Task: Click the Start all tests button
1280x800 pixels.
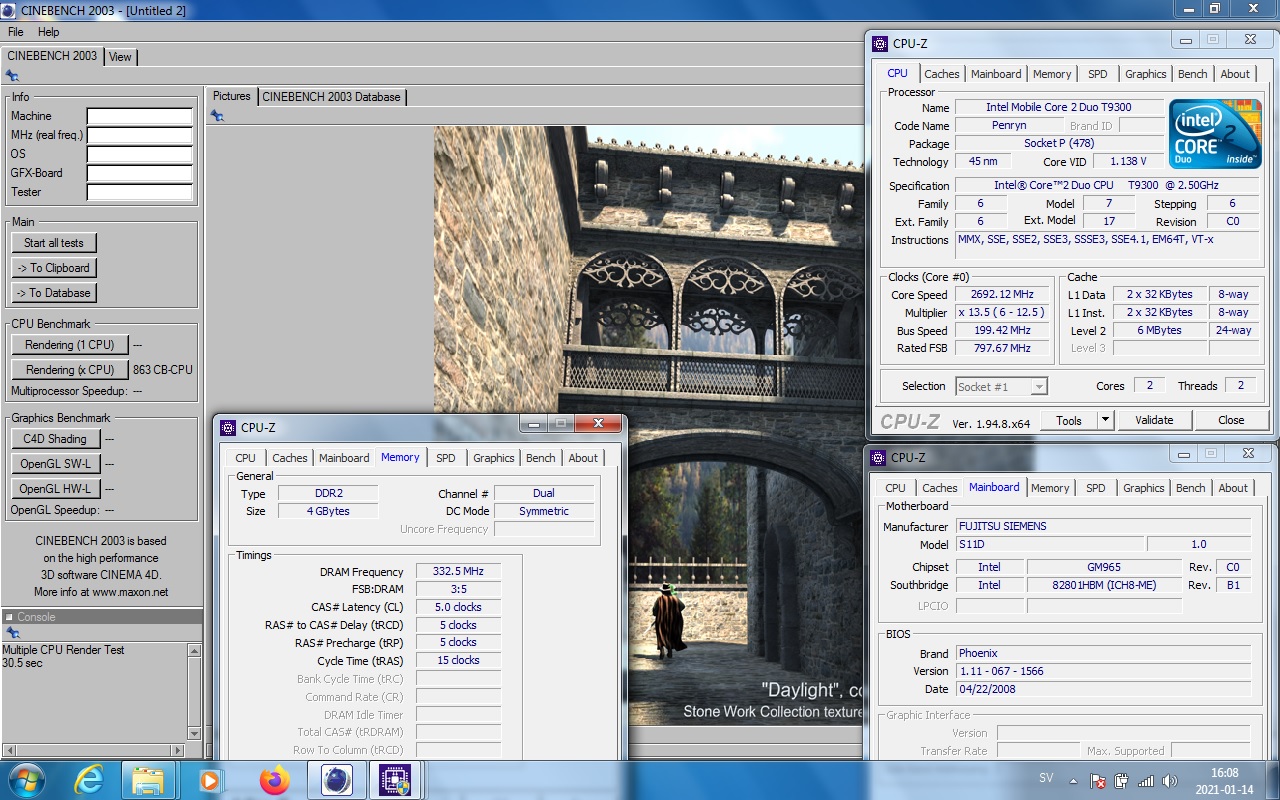Action: [x=54, y=243]
